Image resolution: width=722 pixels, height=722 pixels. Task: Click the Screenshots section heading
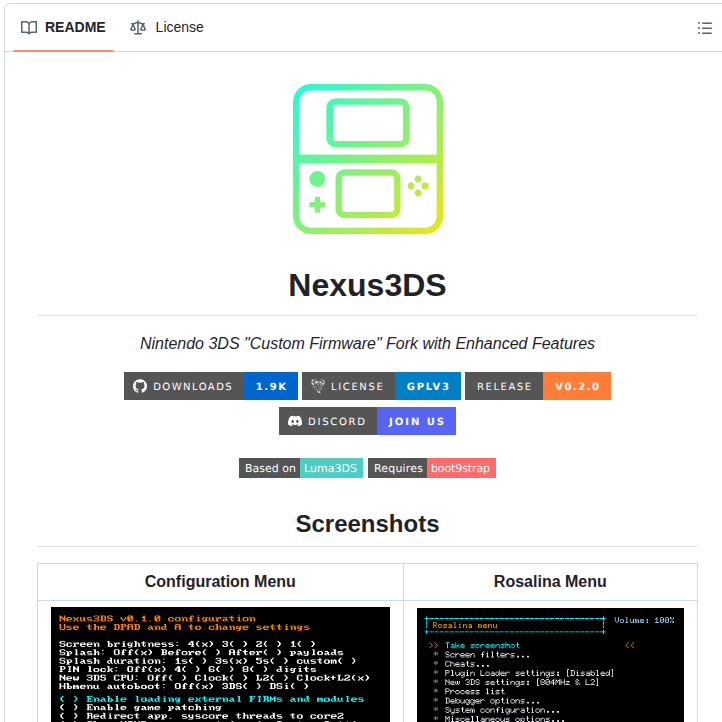[x=367, y=524]
